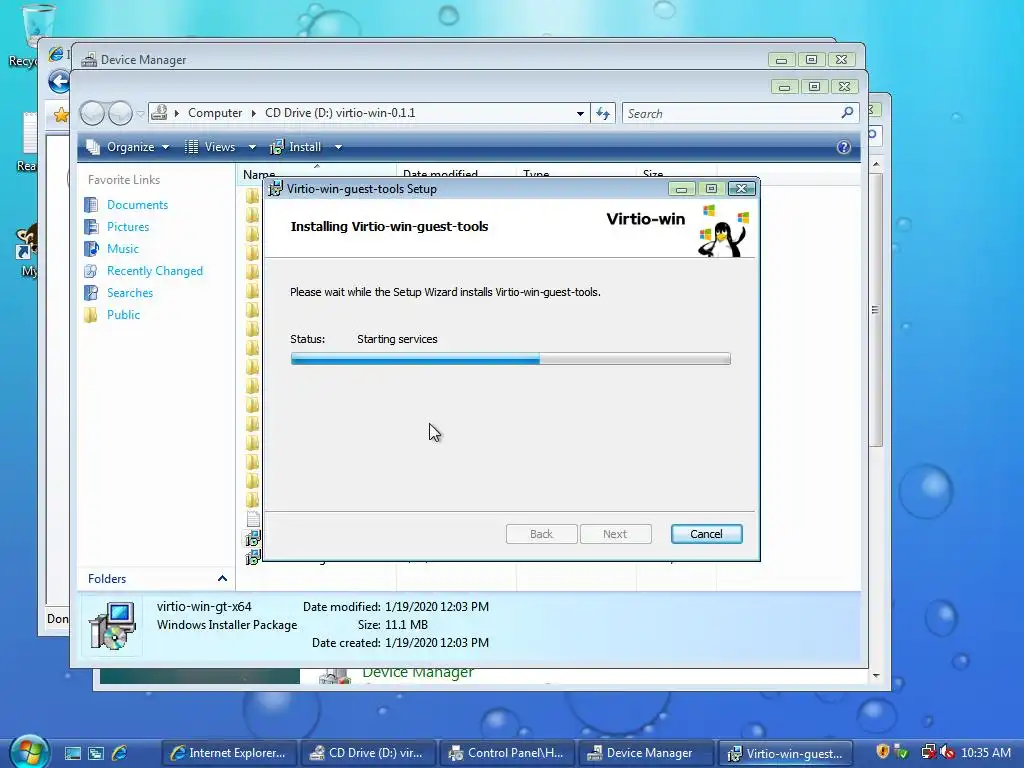Click Switch between windows quick launch icon
This screenshot has height=768, width=1024.
tap(96, 753)
